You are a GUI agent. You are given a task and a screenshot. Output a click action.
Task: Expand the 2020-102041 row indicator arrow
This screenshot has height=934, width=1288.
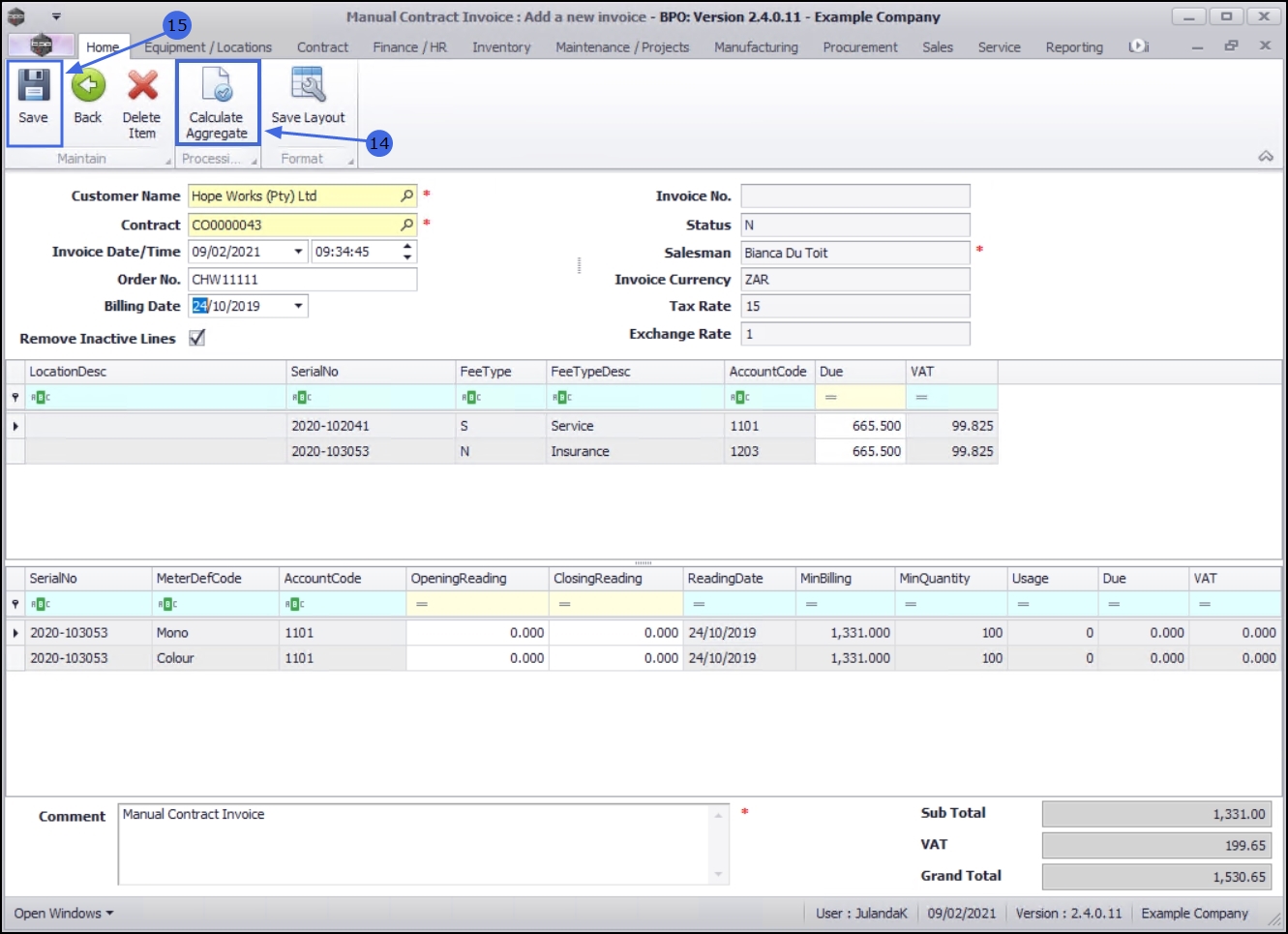click(15, 426)
